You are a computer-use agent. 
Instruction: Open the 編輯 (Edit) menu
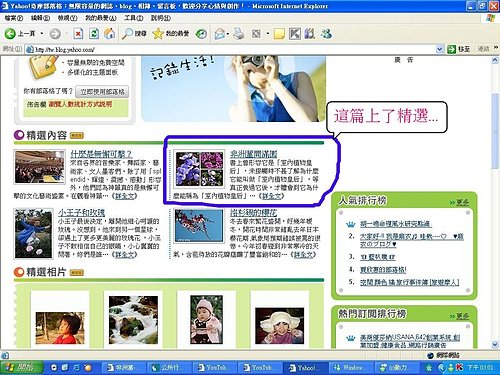tap(40, 18)
